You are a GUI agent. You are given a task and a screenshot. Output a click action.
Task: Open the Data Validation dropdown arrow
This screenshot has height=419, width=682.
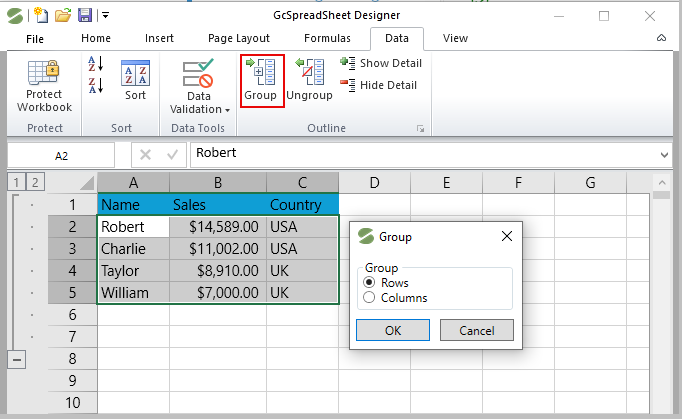[228, 111]
